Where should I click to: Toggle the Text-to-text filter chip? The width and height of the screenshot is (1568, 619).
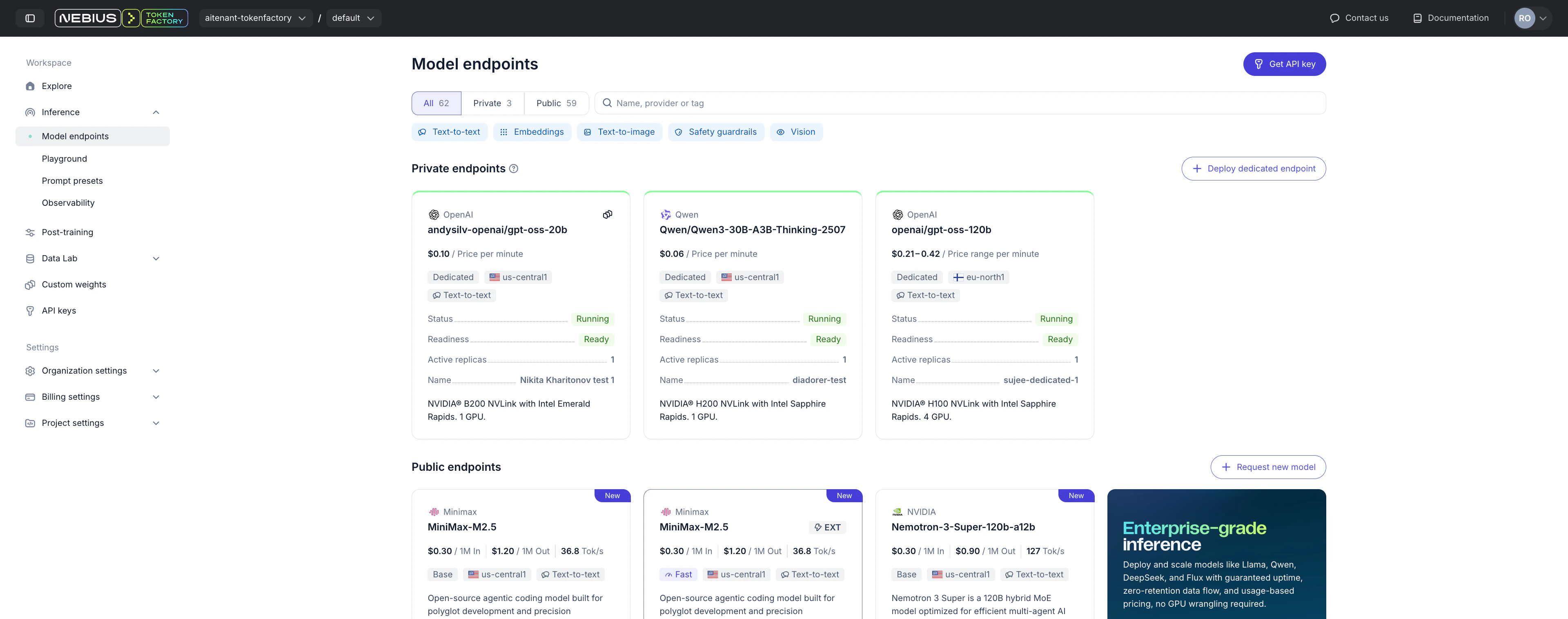point(449,132)
